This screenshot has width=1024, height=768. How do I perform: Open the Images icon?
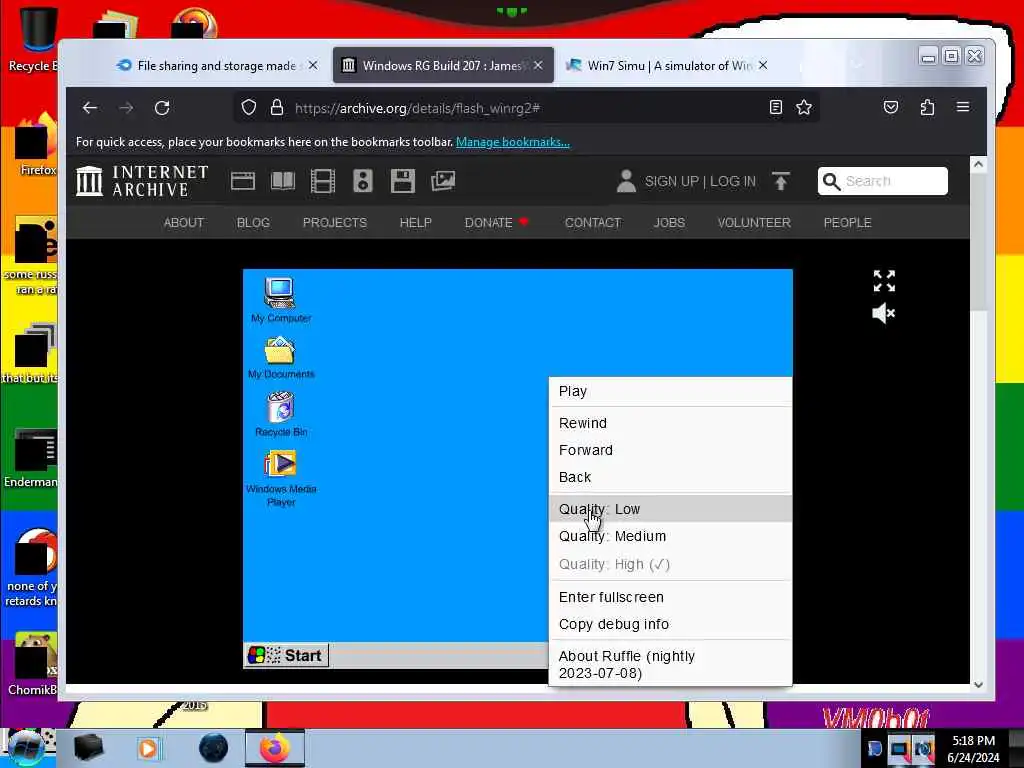pos(443,181)
